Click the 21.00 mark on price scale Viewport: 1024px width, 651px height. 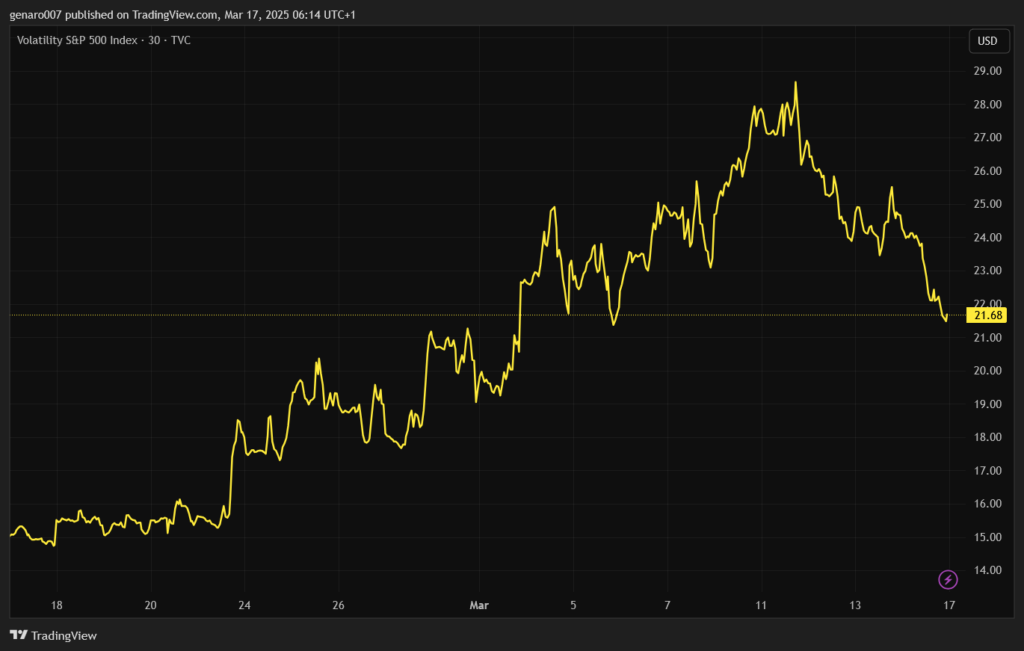pos(987,337)
